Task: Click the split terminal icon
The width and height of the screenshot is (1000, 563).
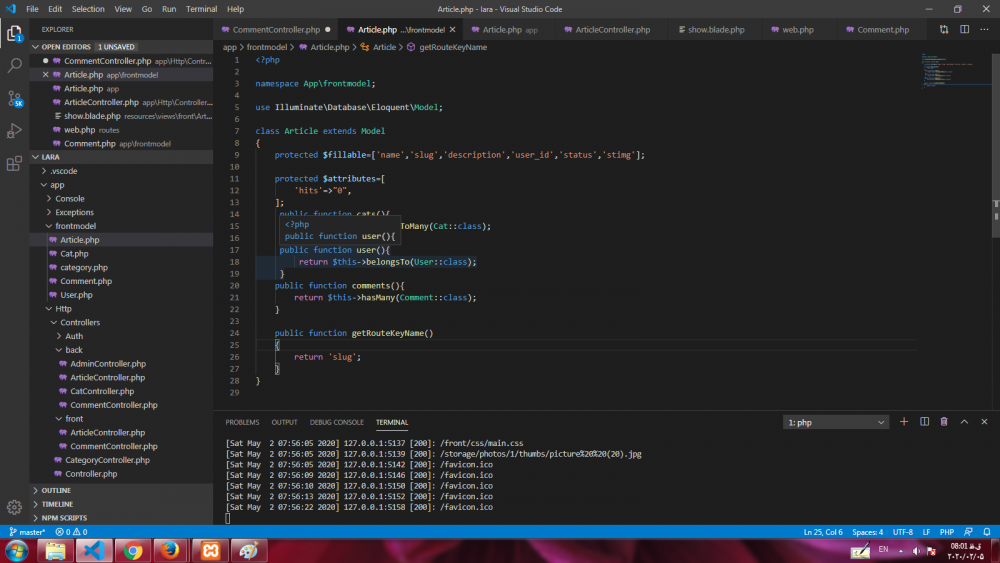Action: (x=924, y=422)
